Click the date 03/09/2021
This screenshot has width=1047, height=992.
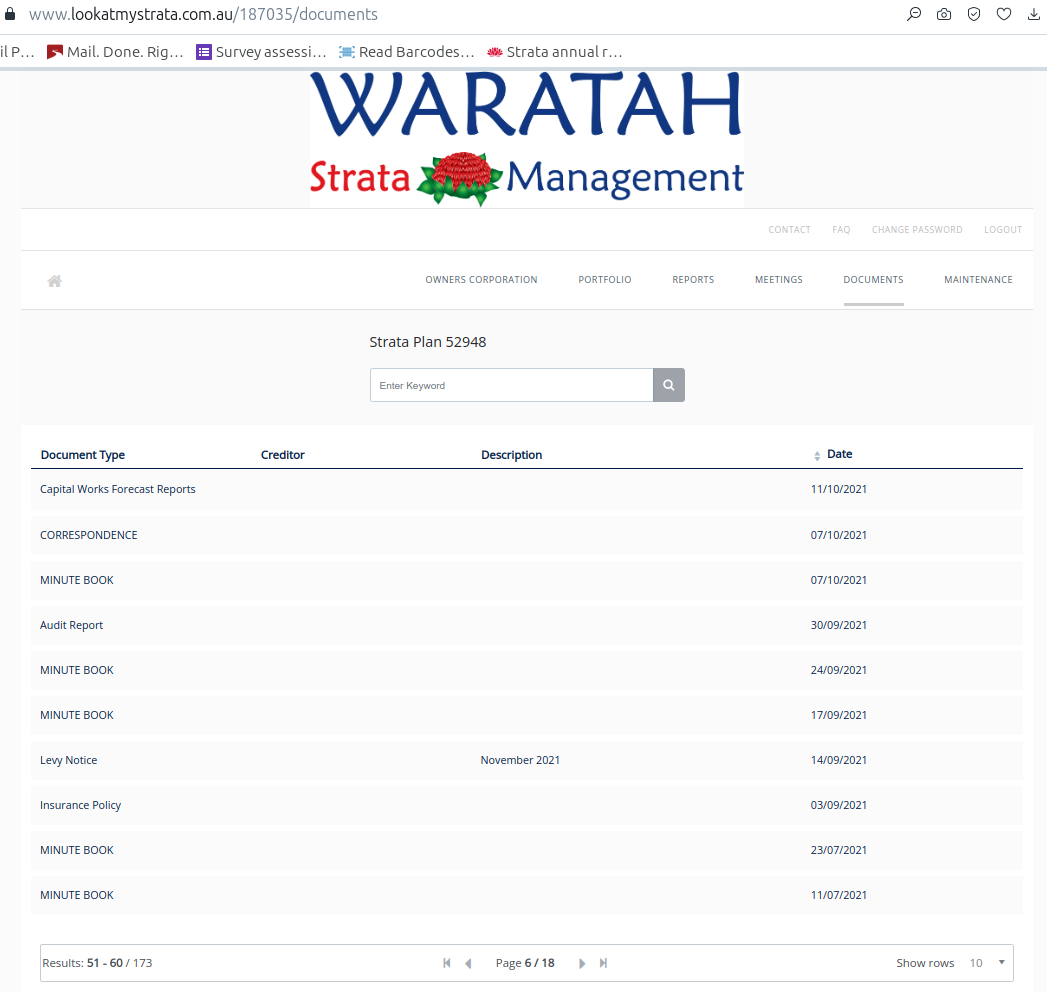tap(839, 805)
